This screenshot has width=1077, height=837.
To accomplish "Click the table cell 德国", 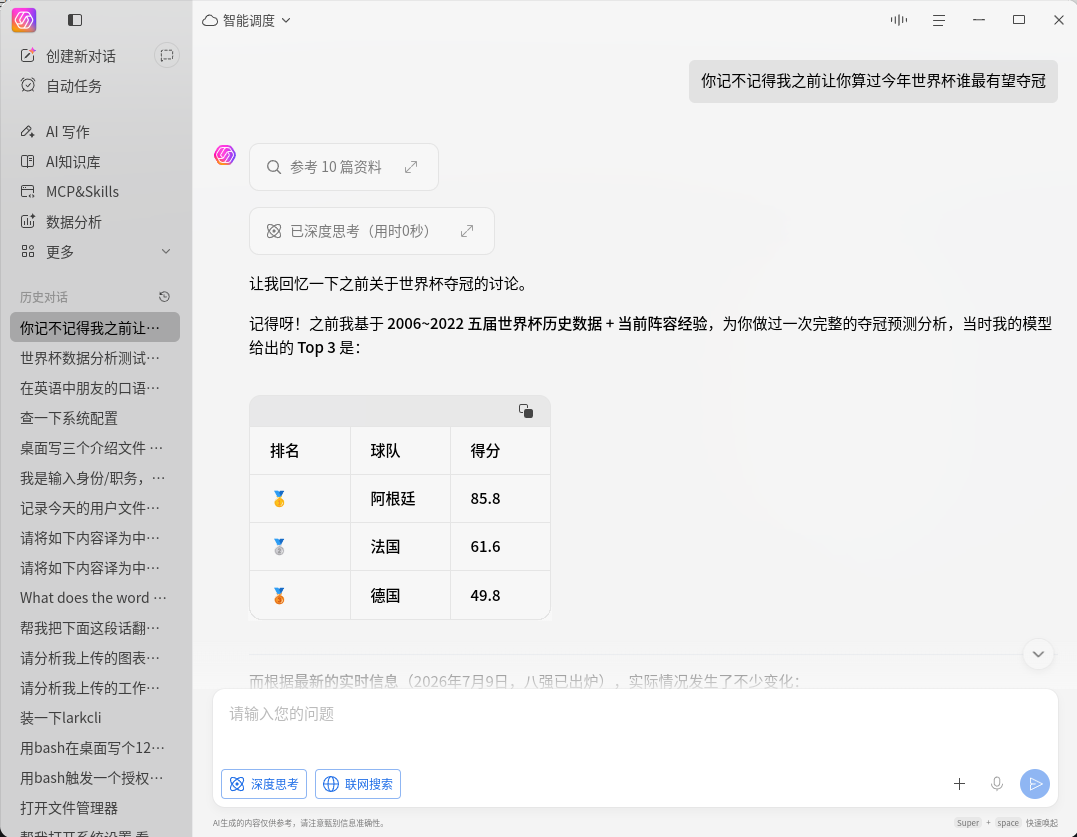I will pos(400,595).
